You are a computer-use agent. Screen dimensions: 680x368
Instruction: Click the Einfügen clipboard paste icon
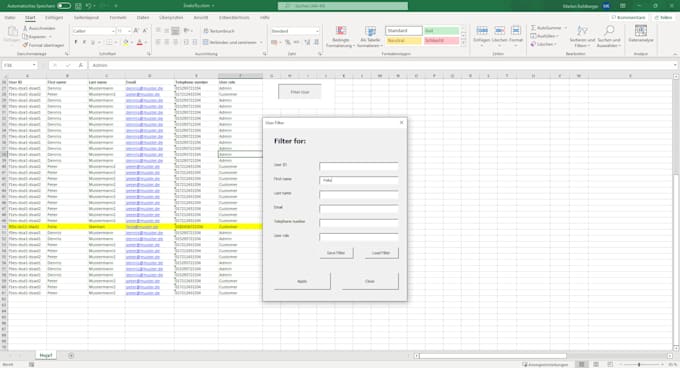click(x=13, y=32)
